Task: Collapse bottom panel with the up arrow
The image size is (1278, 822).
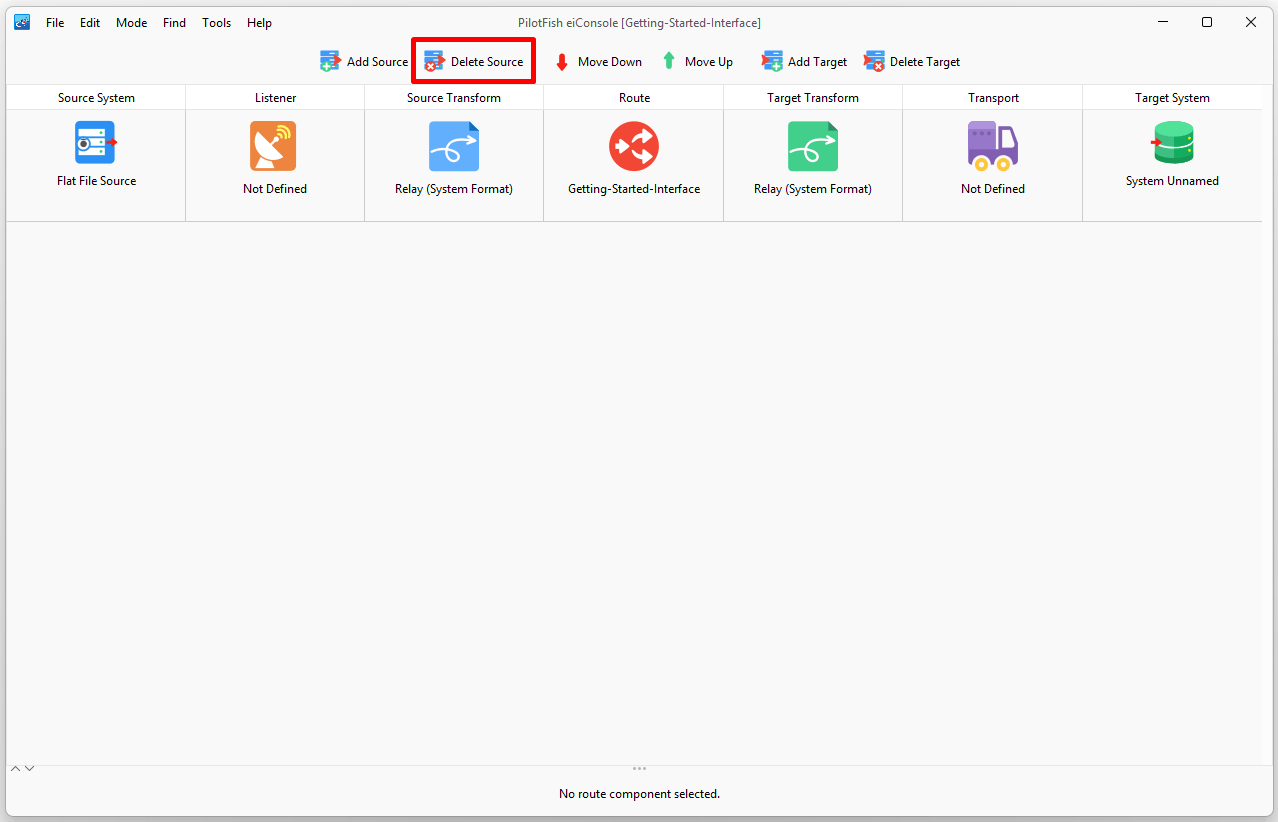Action: click(x=15, y=768)
